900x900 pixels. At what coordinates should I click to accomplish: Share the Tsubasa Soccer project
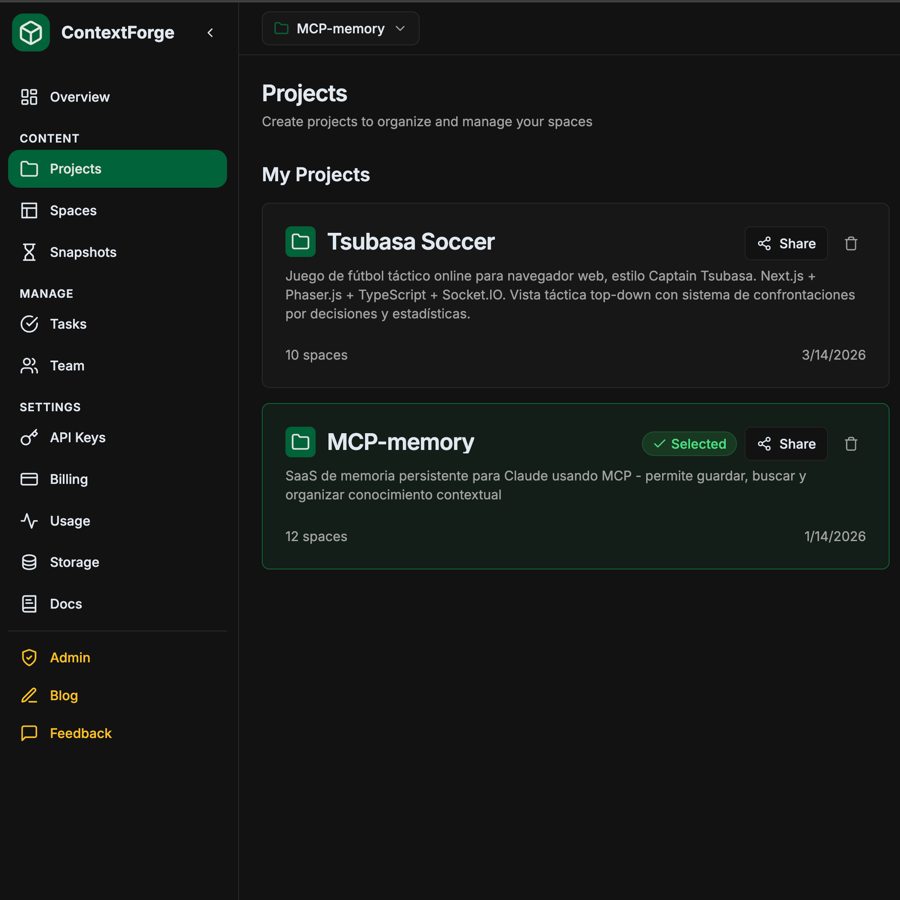tap(786, 243)
